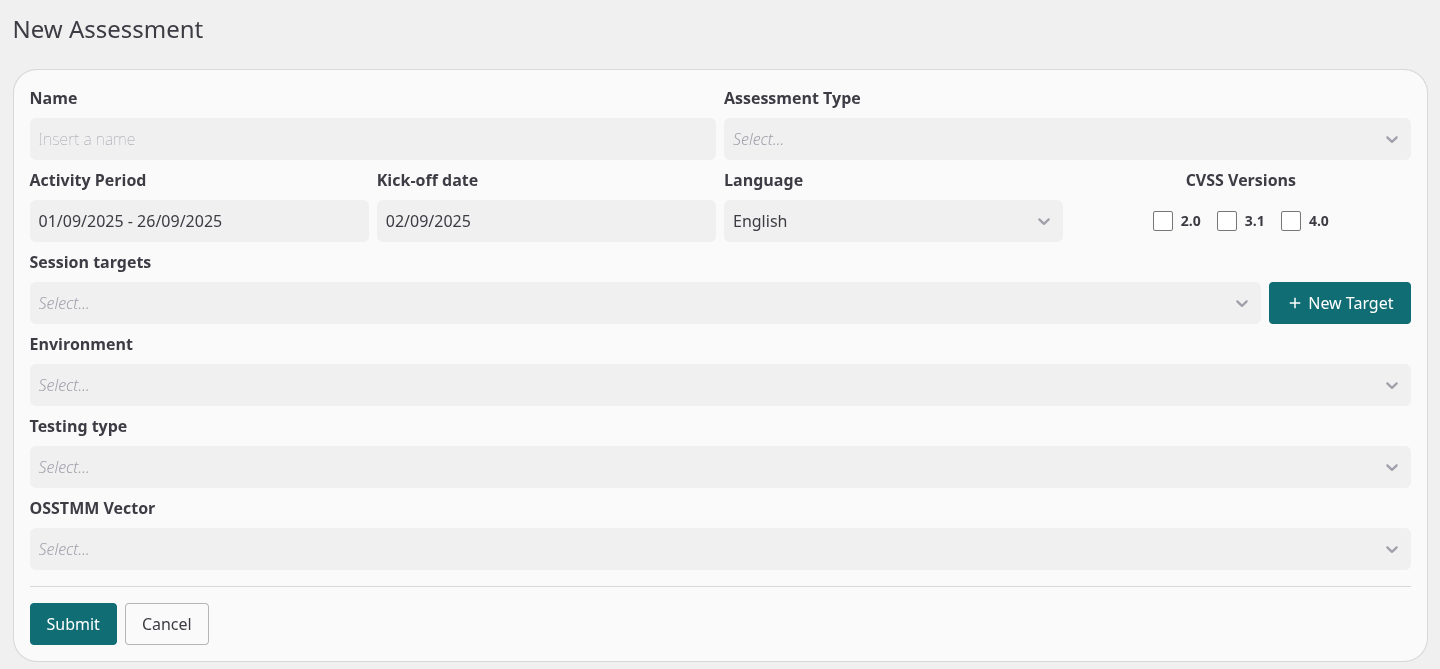1440x669 pixels.
Task: Click the OSSTMM Vector chevron arrow
Action: click(1392, 550)
